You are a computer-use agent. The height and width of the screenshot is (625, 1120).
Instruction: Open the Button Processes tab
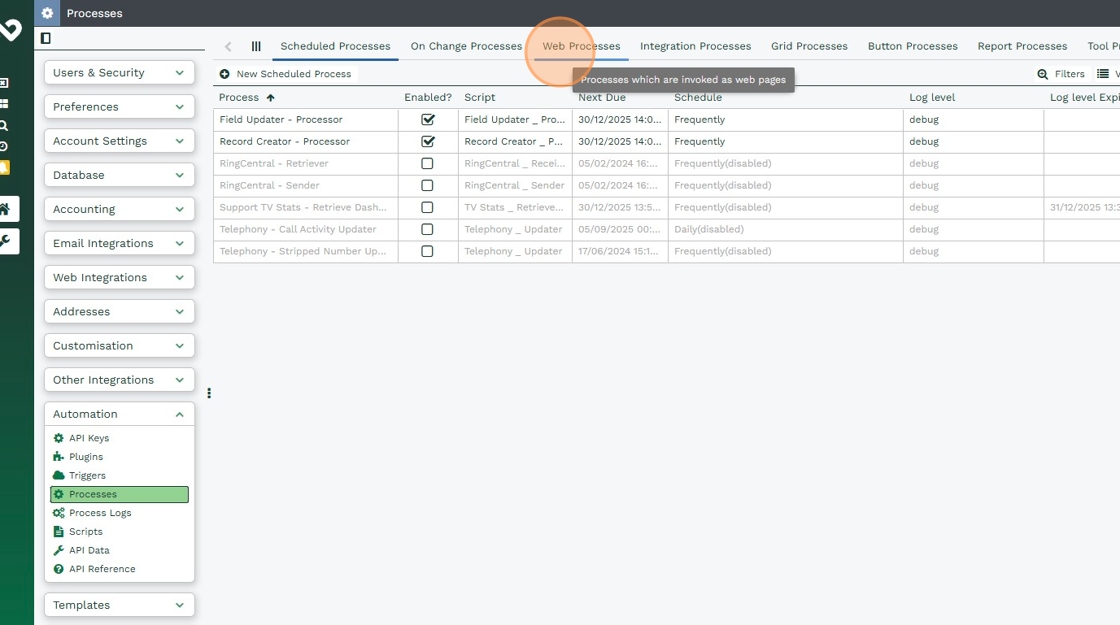coord(912,46)
